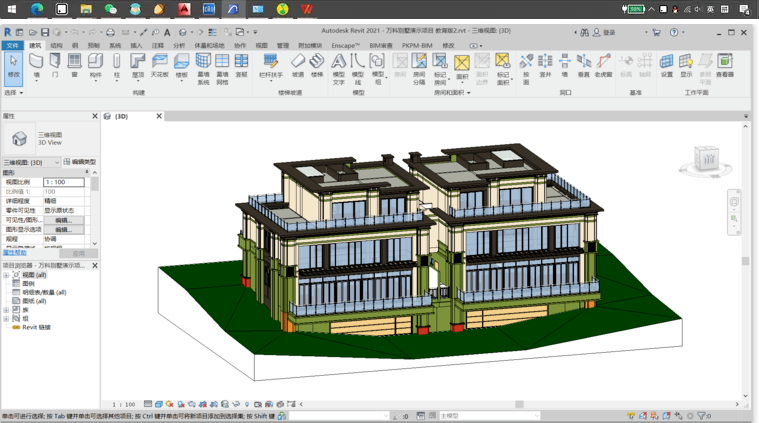Collapse the 图形 properties section
The width and height of the screenshot is (759, 423).
click(87, 172)
